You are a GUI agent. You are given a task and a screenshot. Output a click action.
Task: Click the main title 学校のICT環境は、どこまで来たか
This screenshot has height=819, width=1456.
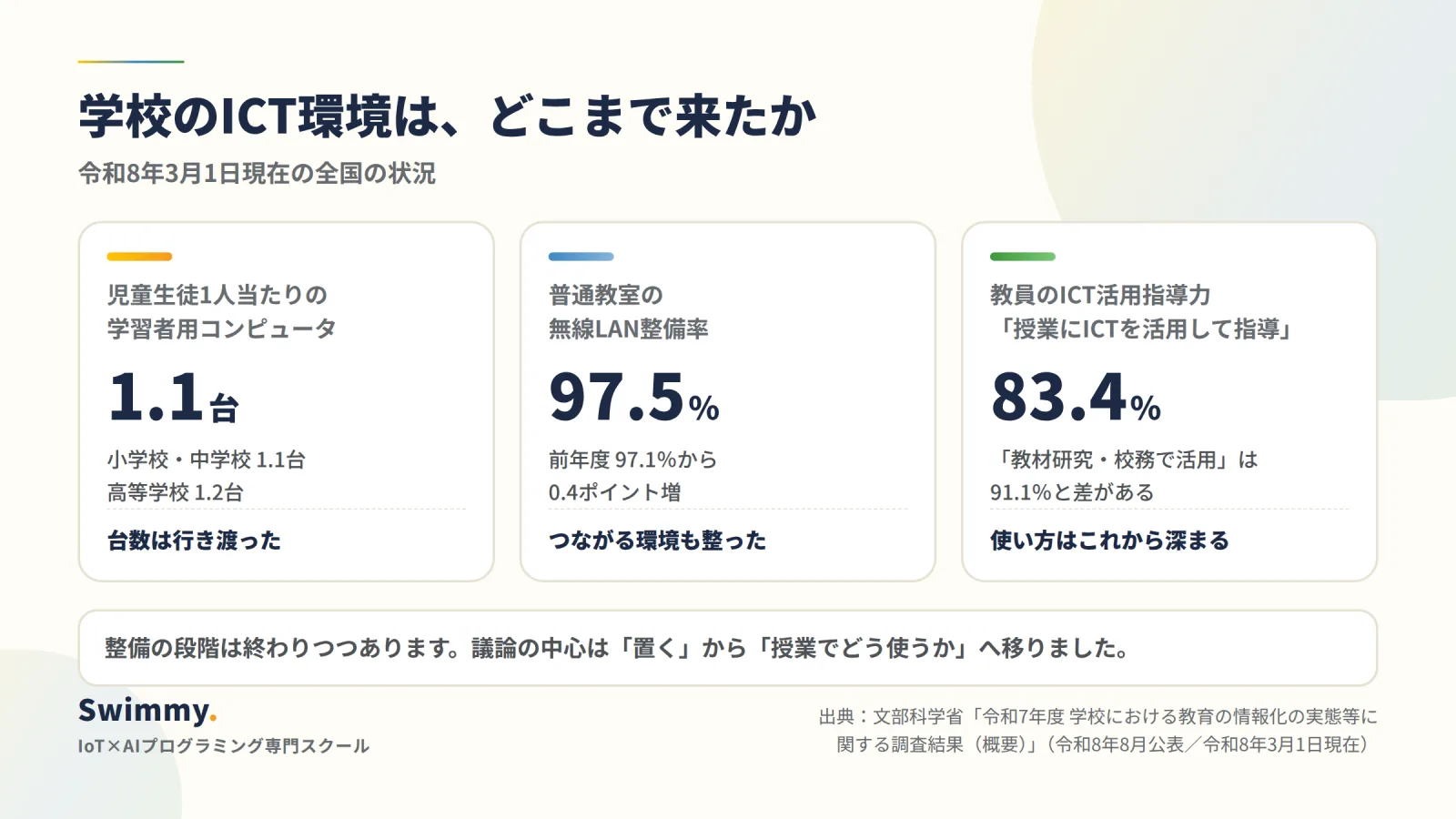click(448, 116)
